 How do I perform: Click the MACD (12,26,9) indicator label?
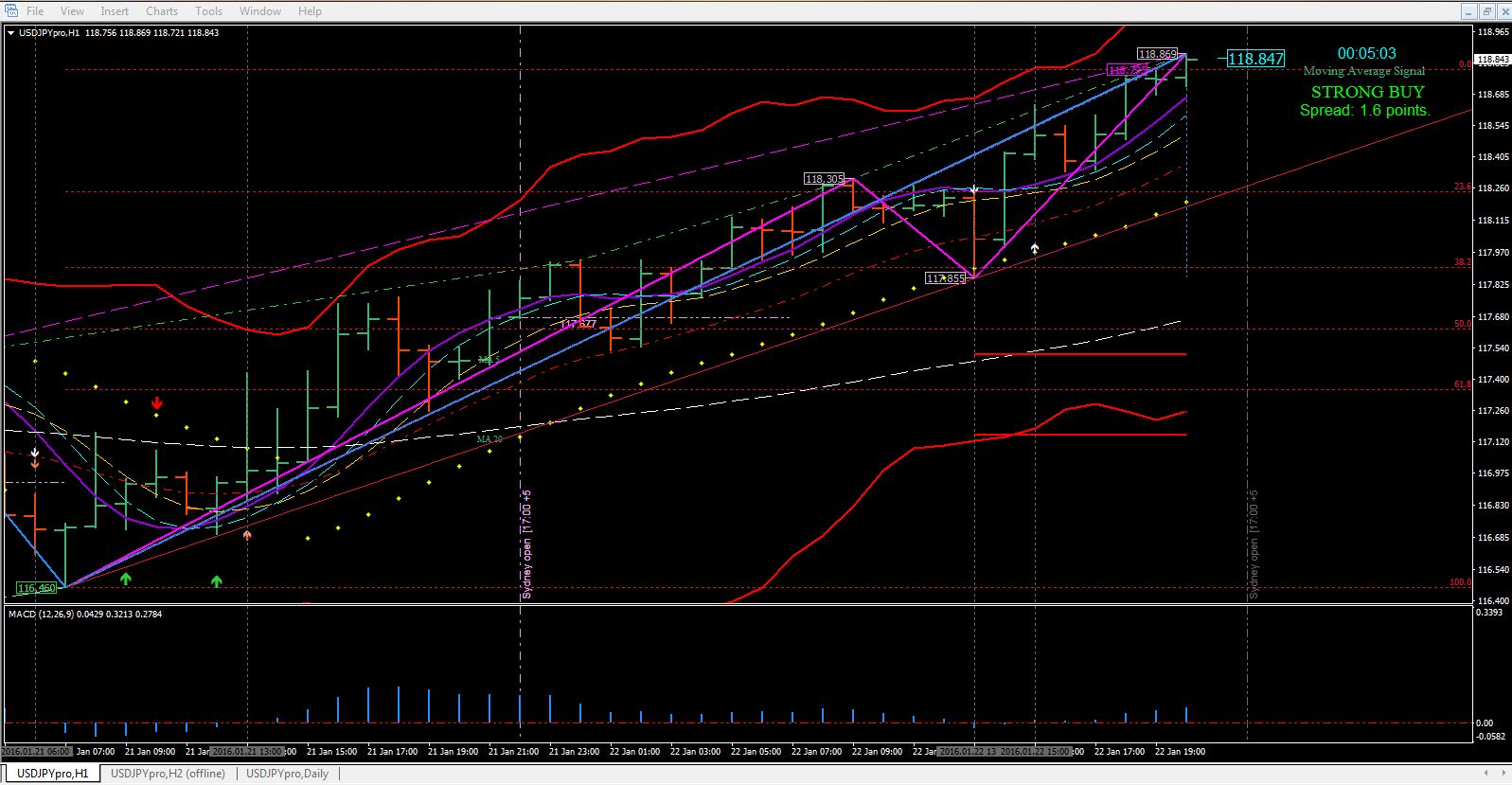click(85, 614)
